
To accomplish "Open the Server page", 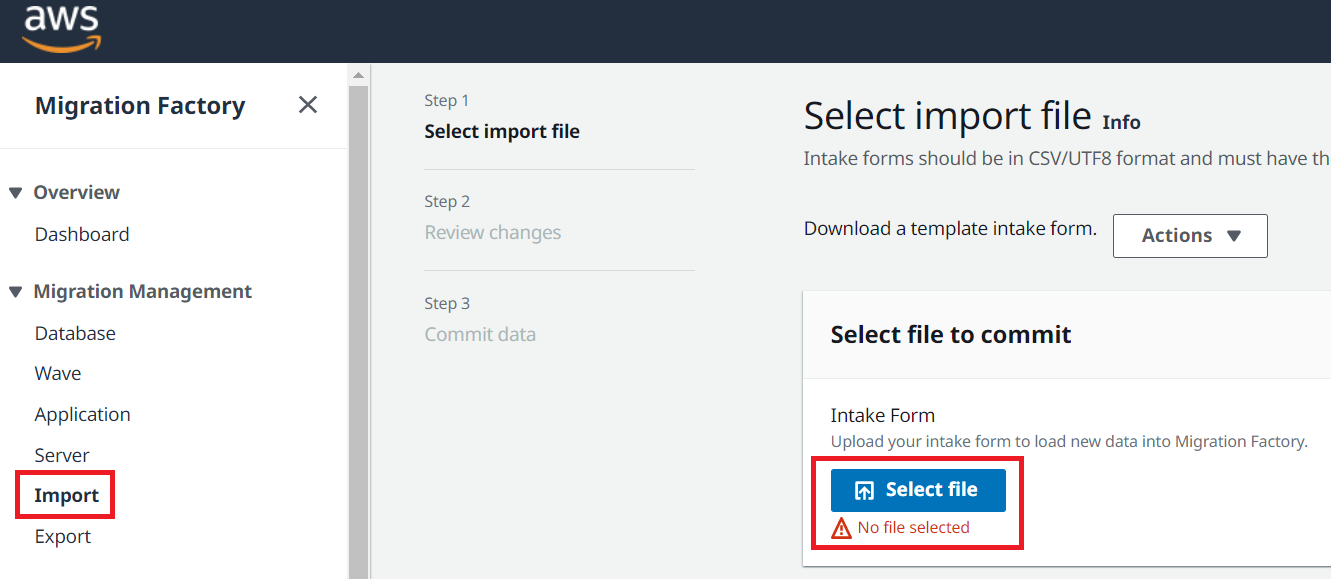I will click(62, 455).
